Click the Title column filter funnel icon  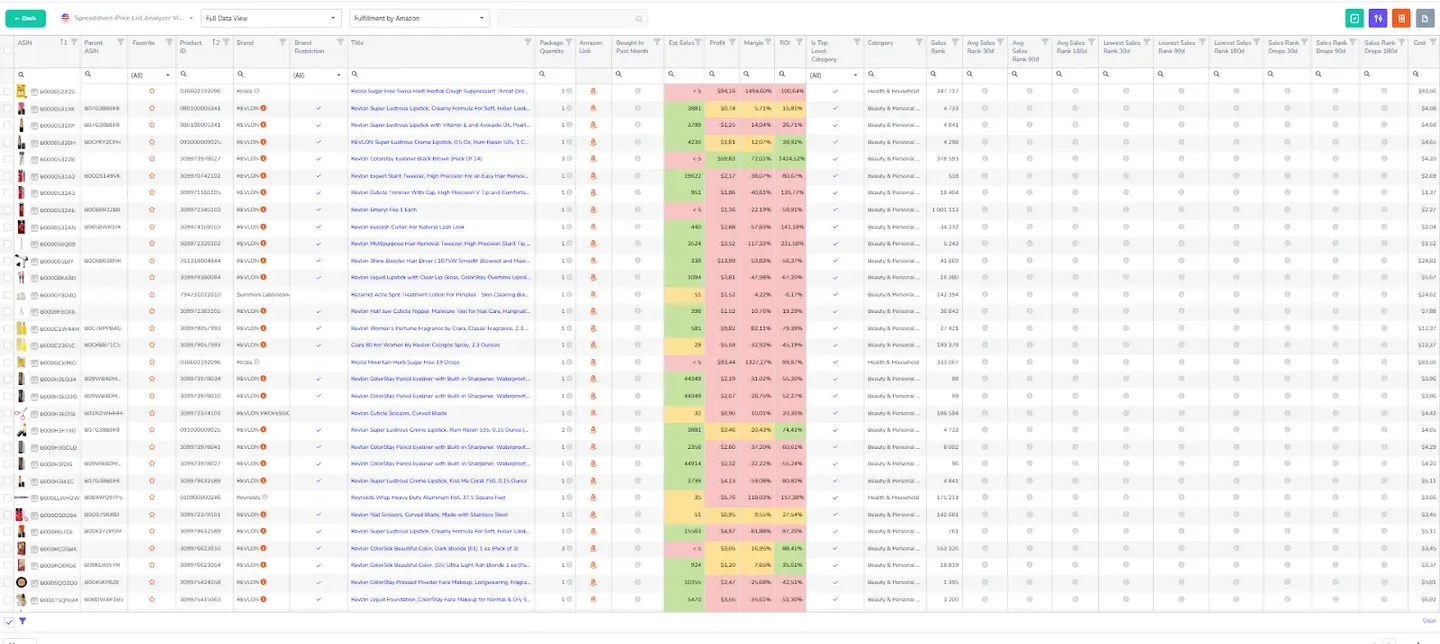[529, 42]
